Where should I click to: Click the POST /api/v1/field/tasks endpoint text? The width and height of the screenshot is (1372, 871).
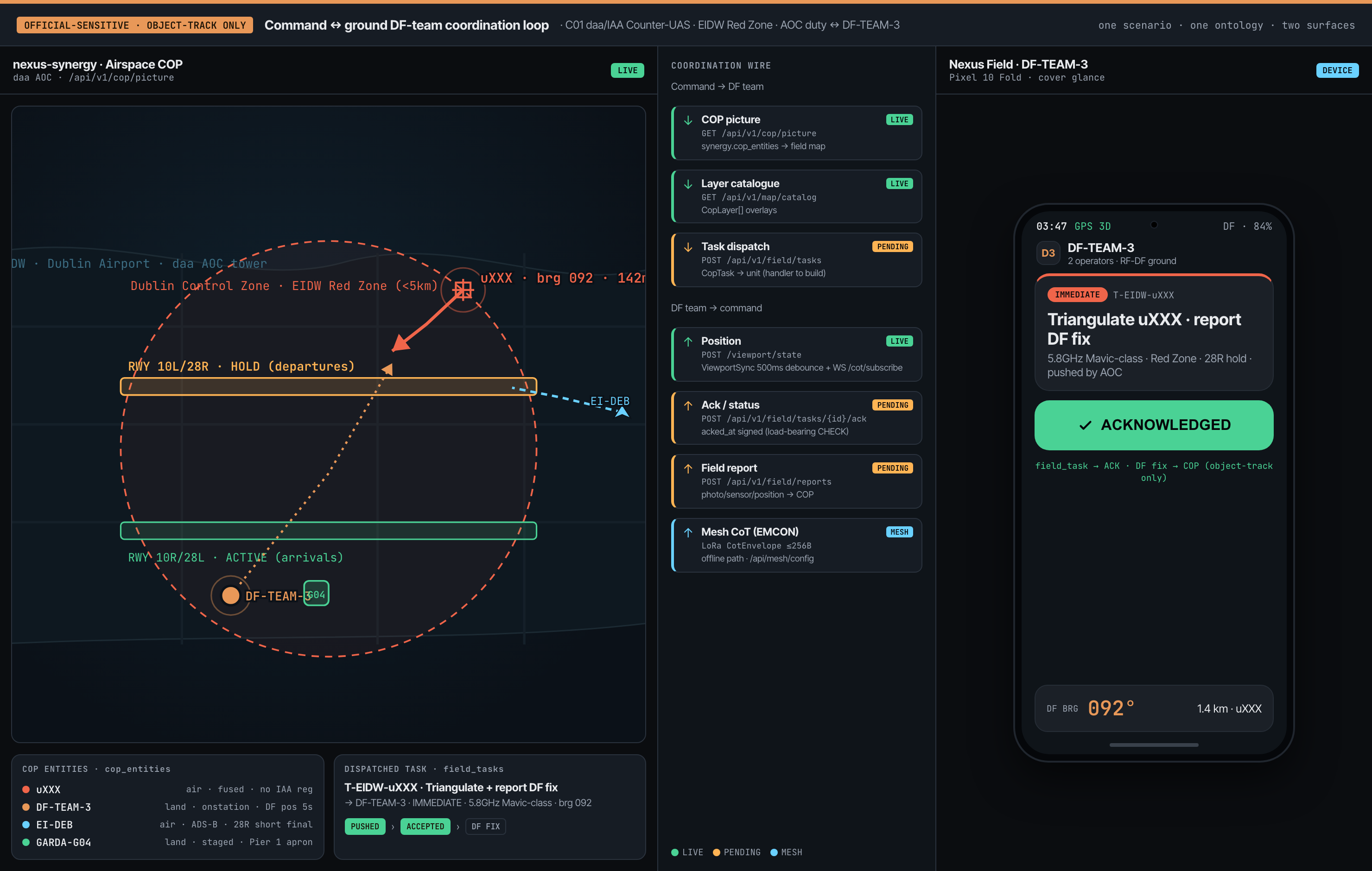coord(761,260)
